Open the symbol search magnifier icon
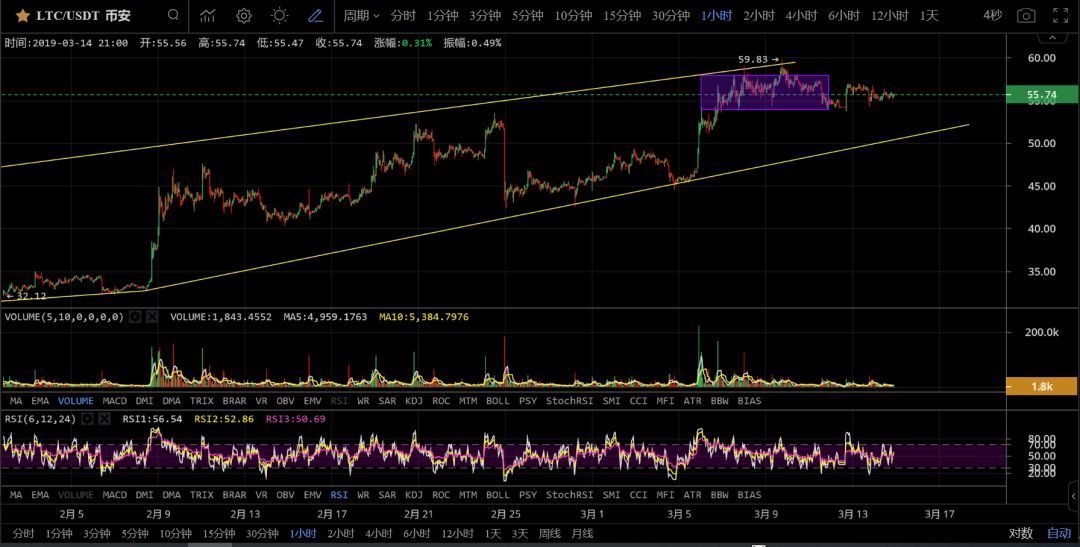1080x547 pixels. click(x=174, y=15)
